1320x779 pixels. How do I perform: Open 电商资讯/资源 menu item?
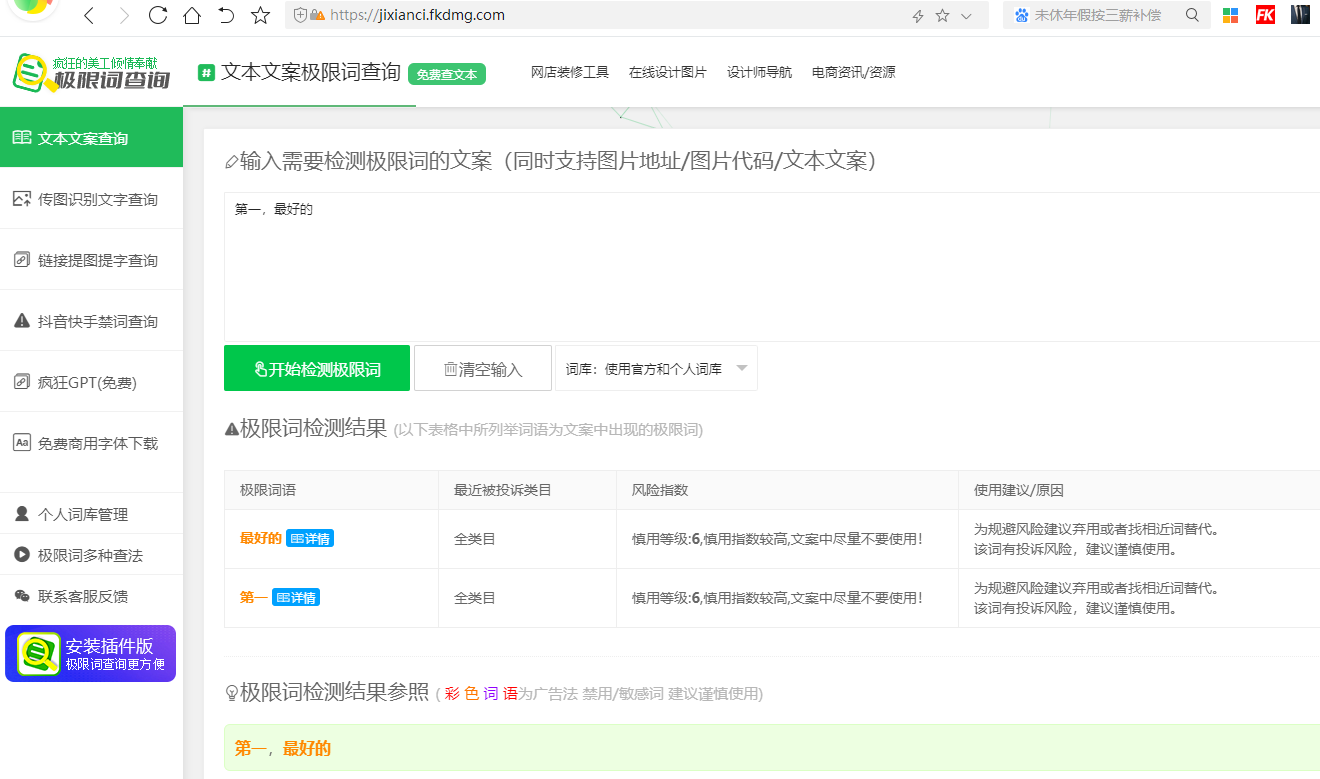[854, 72]
